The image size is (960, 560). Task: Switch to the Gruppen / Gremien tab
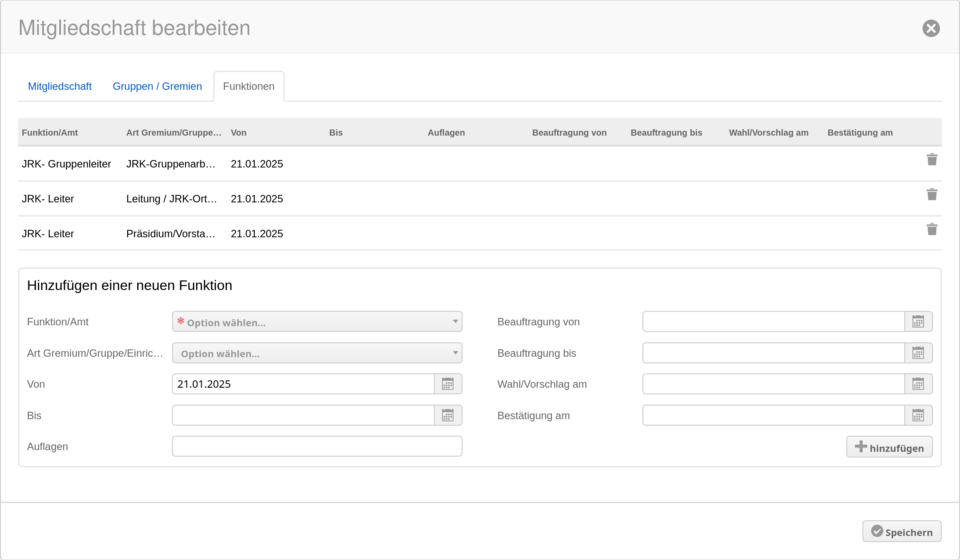coord(157,87)
